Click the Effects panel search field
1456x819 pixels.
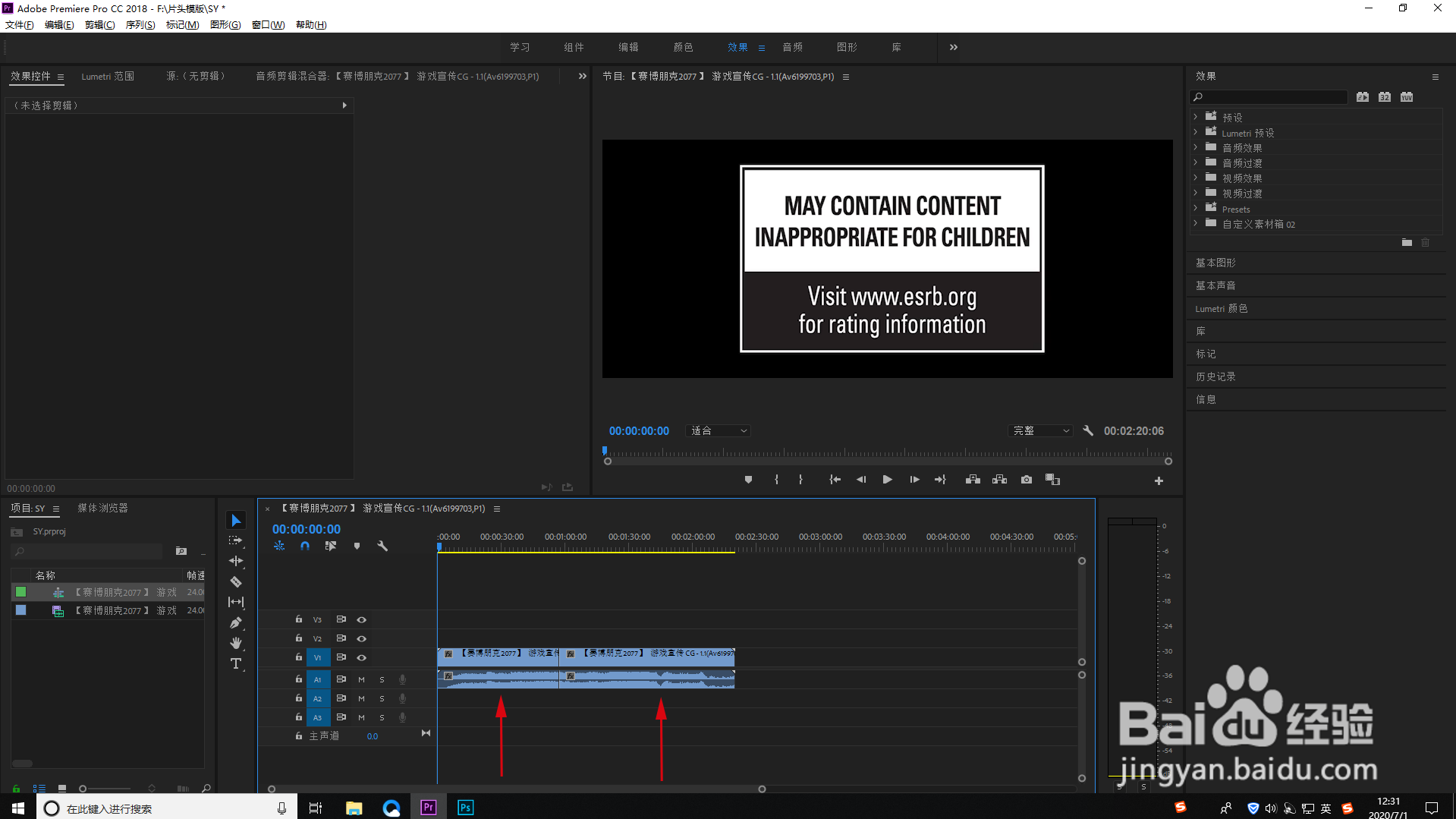pyautogui.click(x=1269, y=97)
